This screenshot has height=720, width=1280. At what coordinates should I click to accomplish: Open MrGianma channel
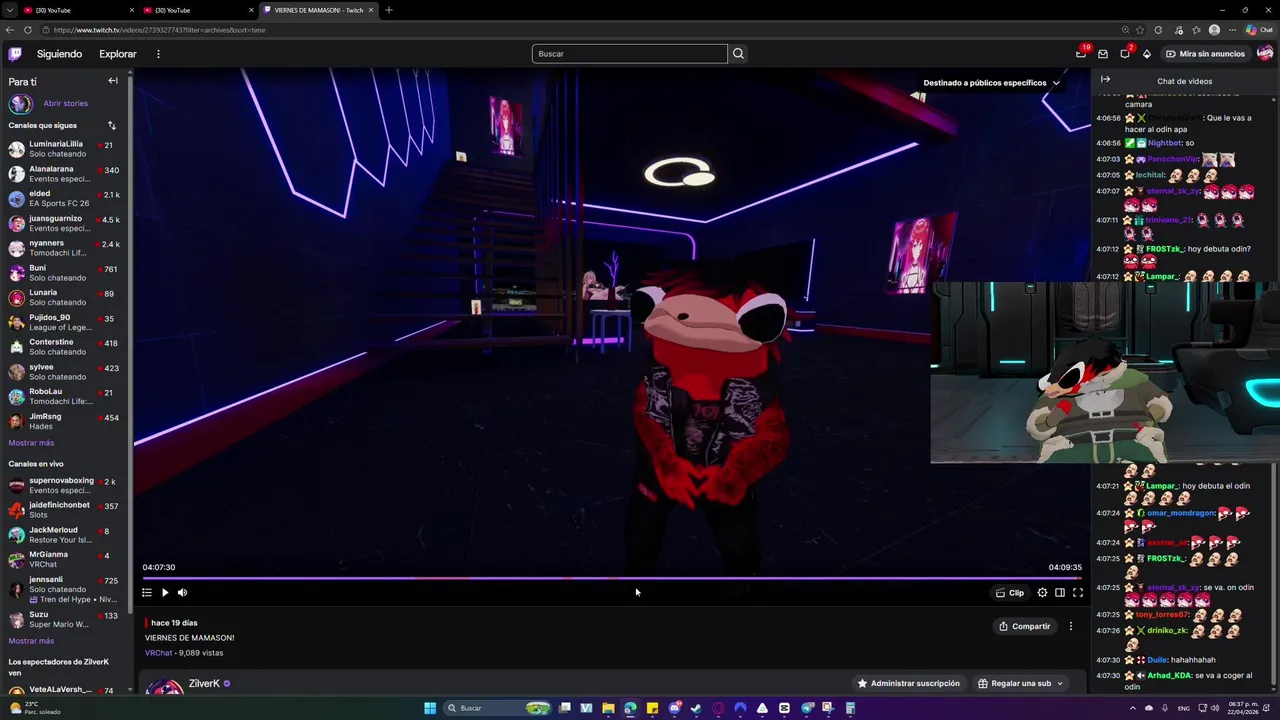(64, 560)
